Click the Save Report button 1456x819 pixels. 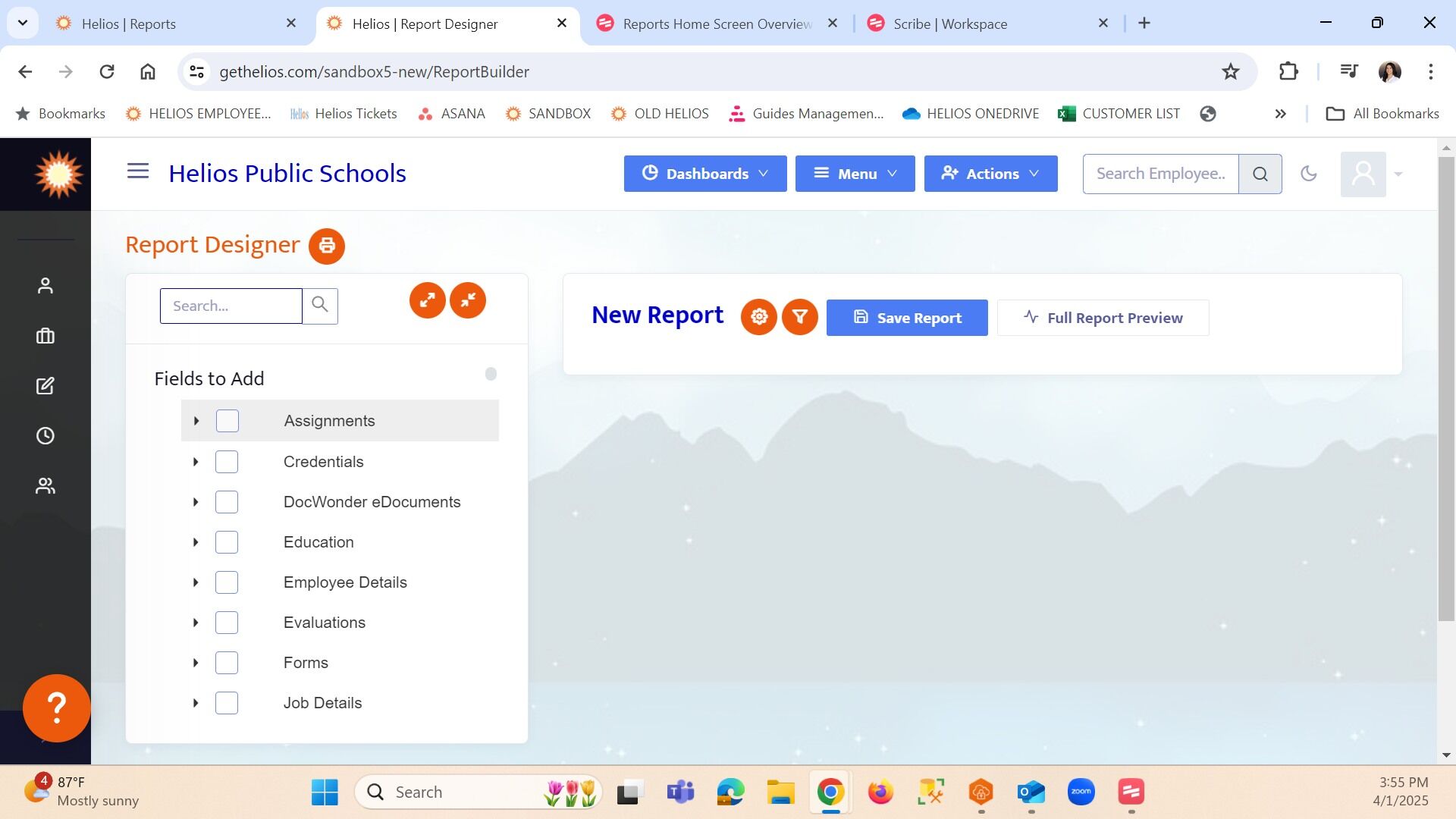click(907, 318)
